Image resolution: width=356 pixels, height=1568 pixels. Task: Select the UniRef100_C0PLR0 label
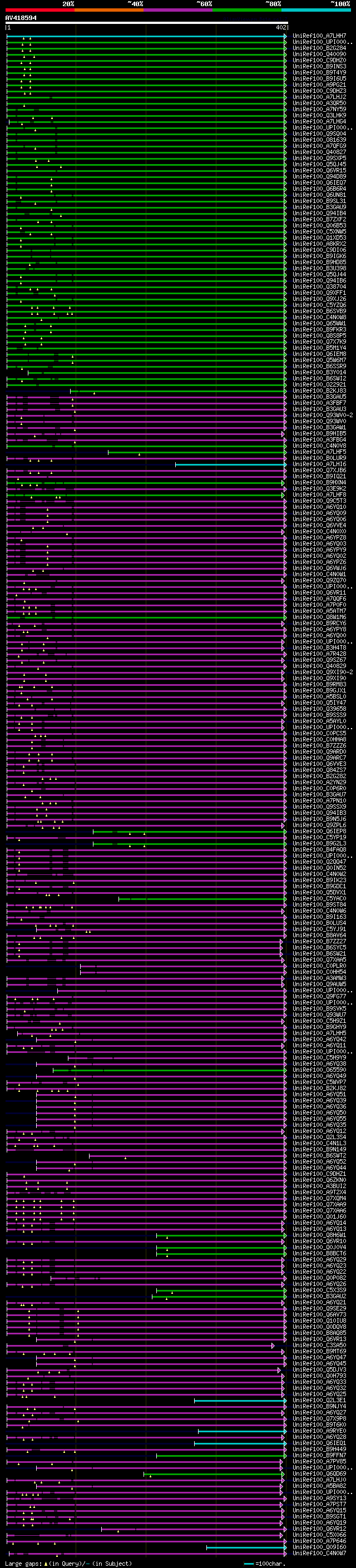tap(319, 966)
